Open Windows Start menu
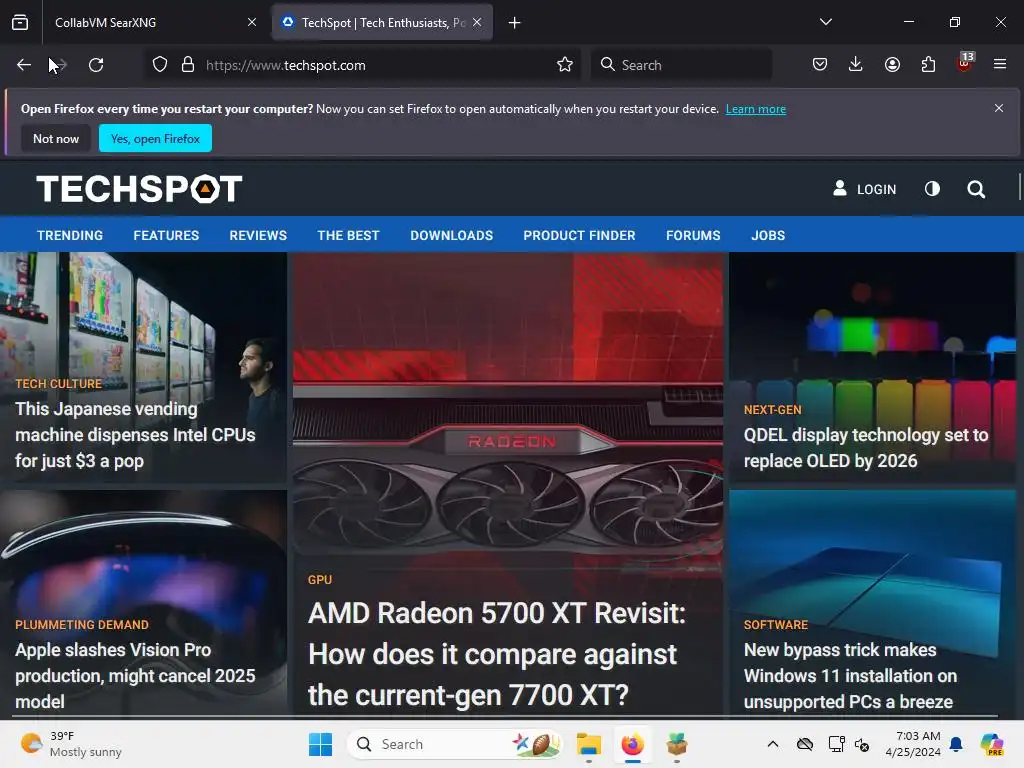The height and width of the screenshot is (768, 1024). tap(320, 744)
